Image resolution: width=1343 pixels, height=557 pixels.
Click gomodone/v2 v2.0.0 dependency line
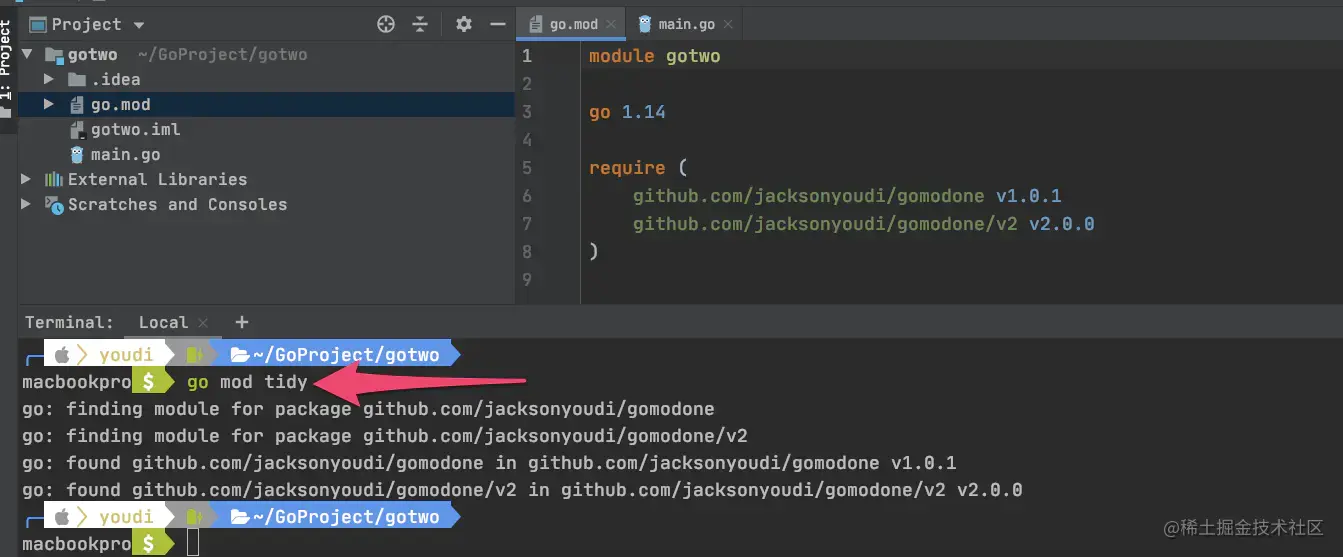(x=863, y=224)
